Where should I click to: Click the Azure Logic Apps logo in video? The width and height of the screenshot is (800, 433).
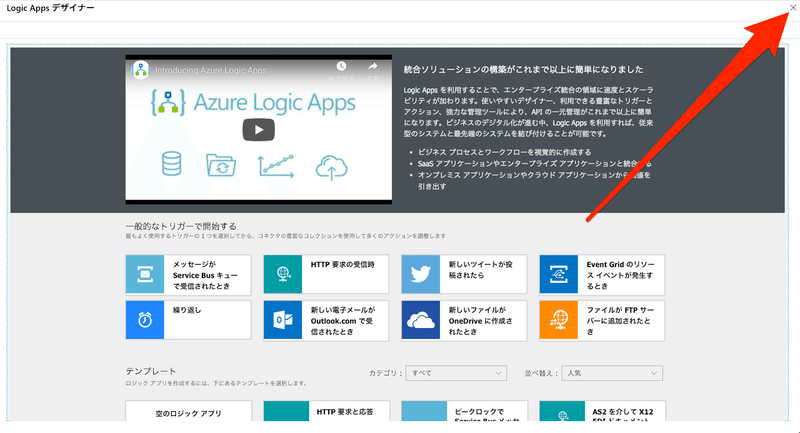(254, 103)
